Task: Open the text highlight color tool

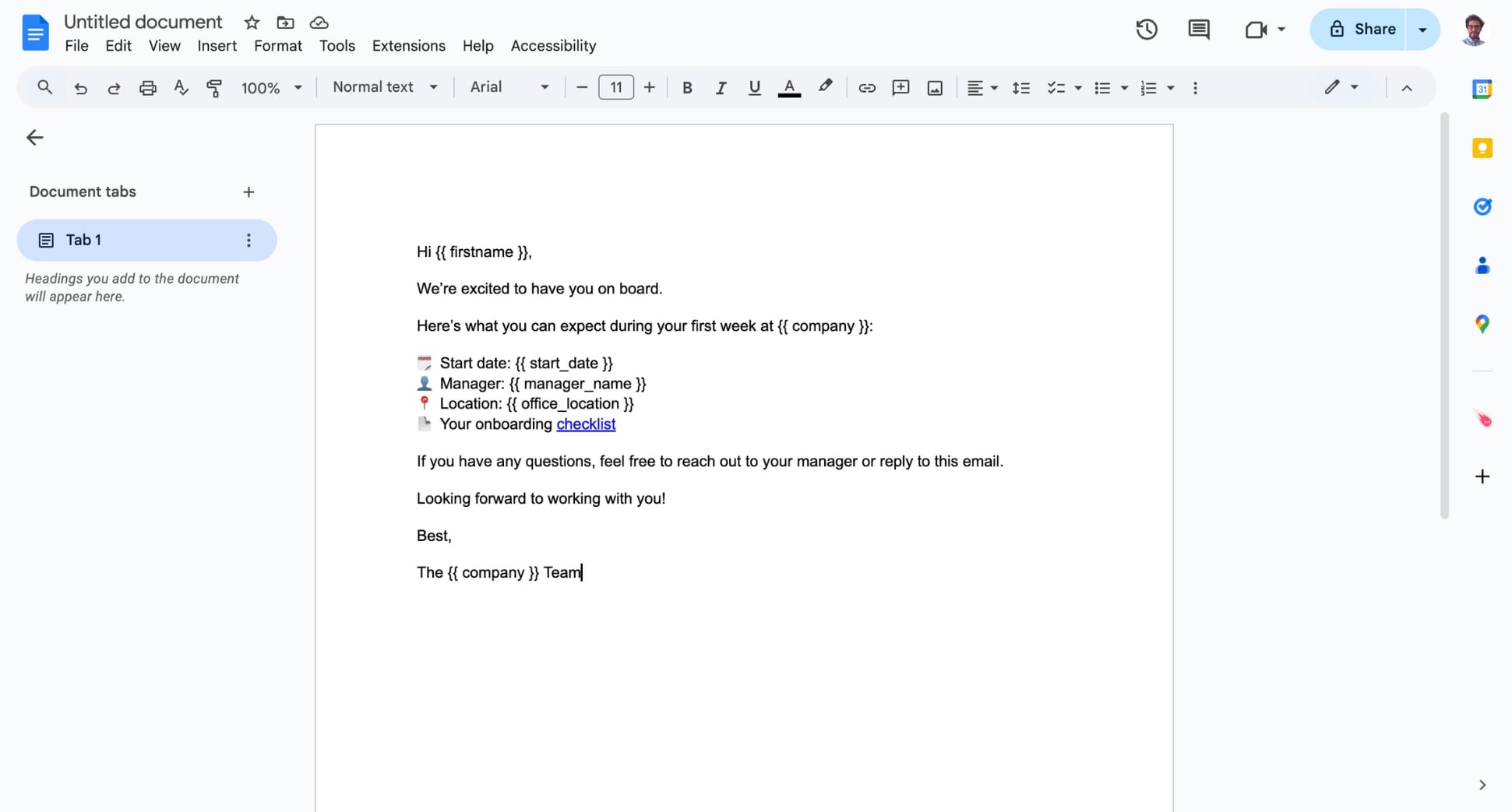Action: tap(825, 87)
